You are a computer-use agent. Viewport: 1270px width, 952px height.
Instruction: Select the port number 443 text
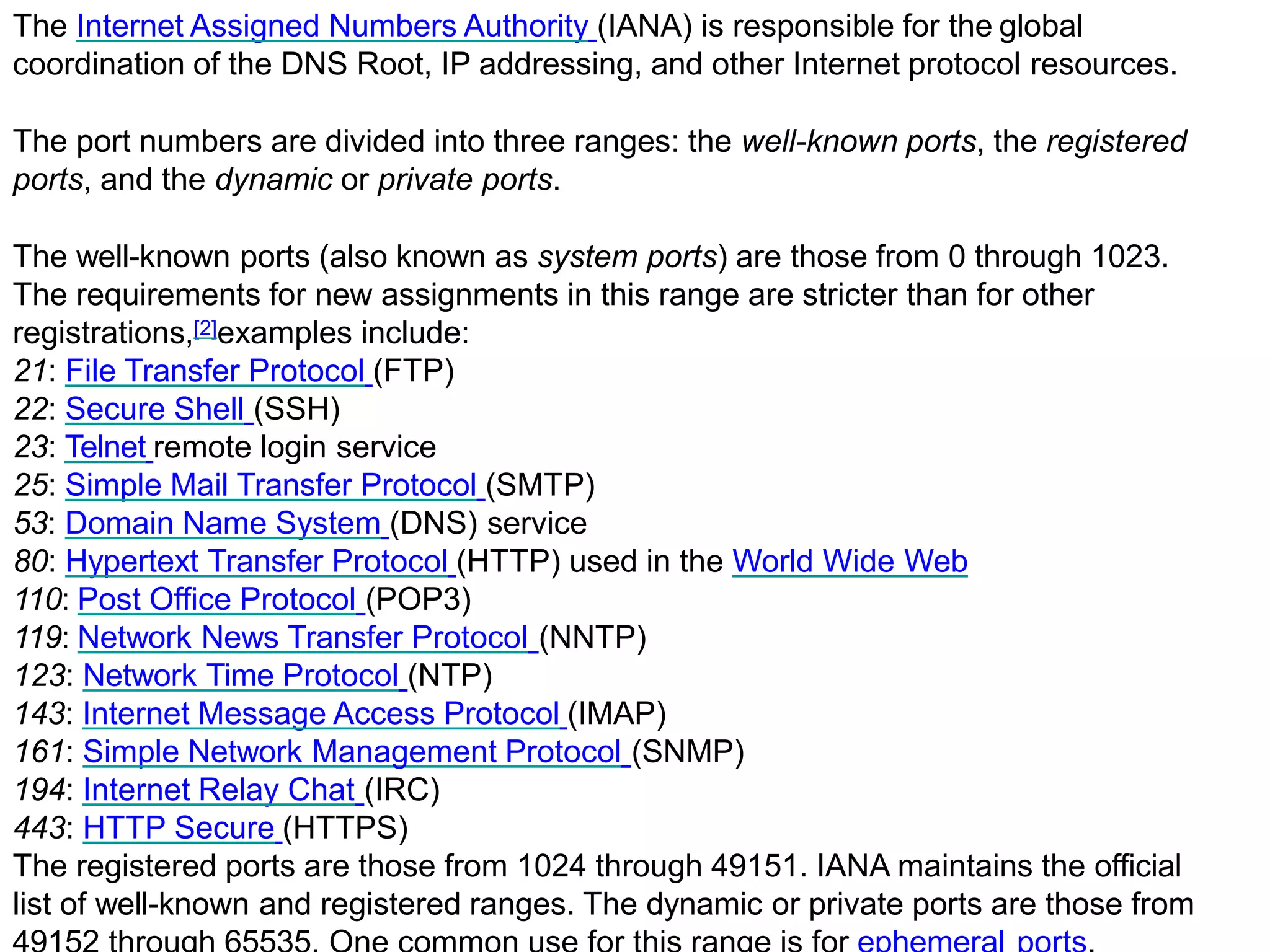point(40,828)
